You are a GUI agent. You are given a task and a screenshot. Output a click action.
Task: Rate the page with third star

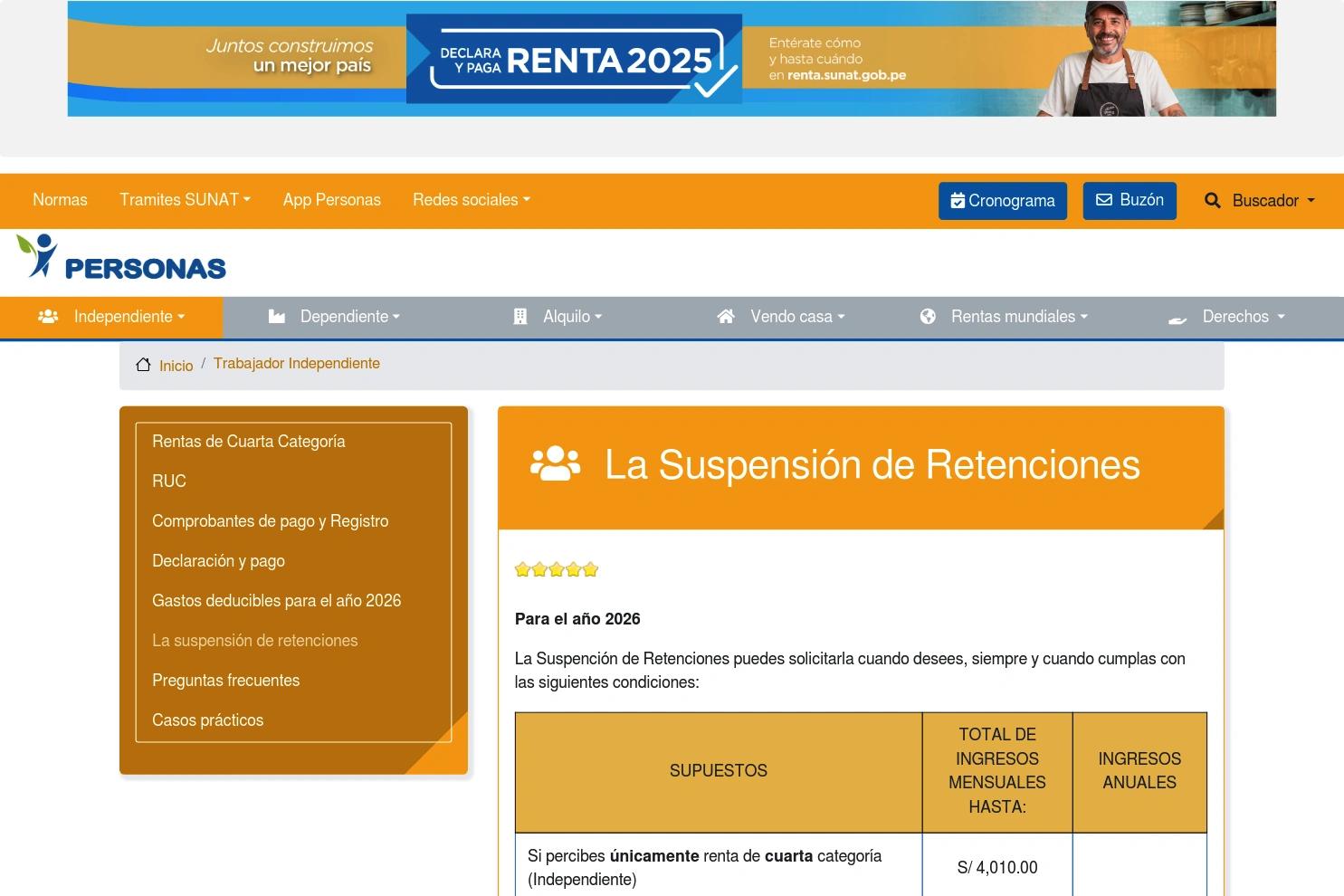click(x=557, y=569)
